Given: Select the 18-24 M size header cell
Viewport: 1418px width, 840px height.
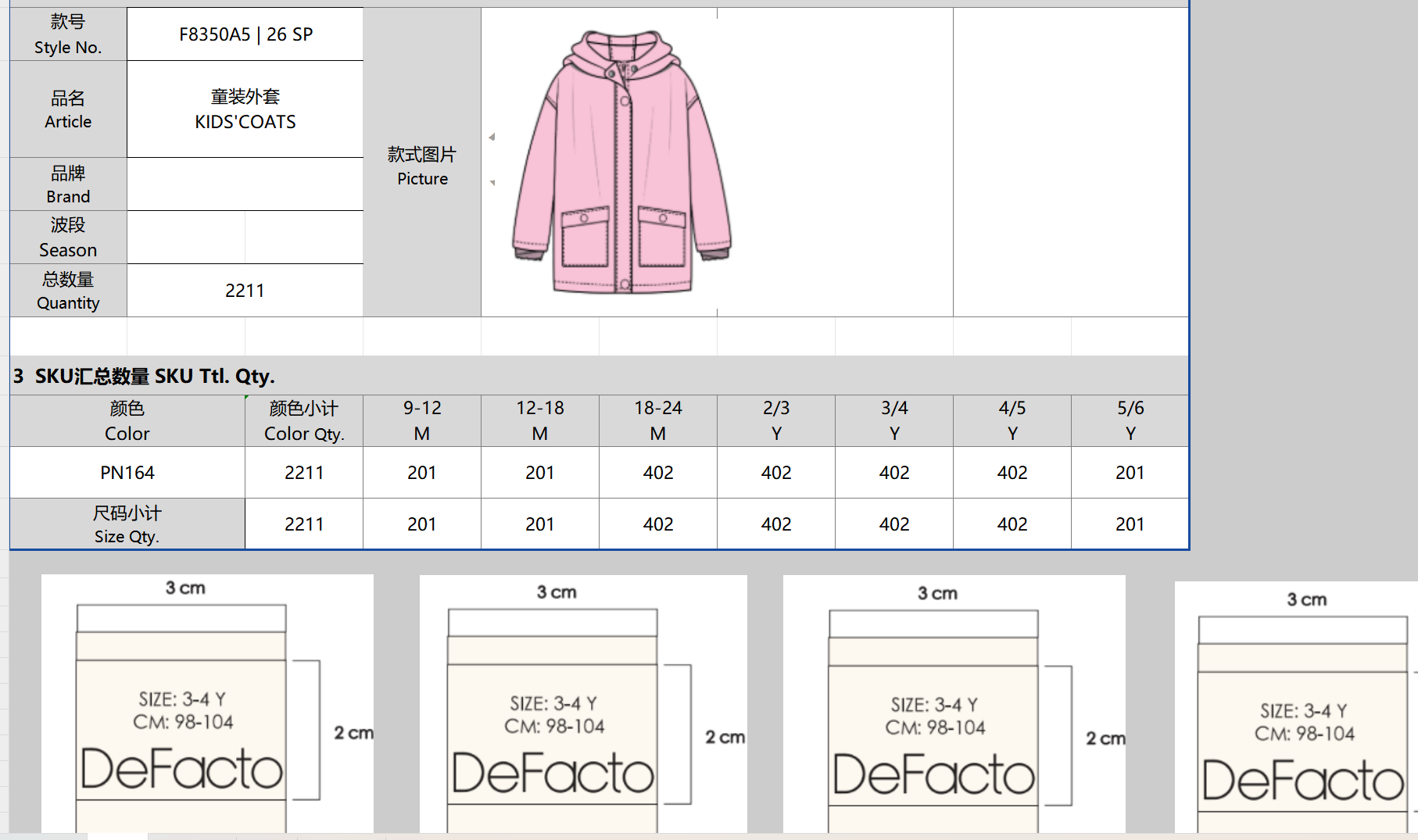Looking at the screenshot, I should click(x=658, y=421).
